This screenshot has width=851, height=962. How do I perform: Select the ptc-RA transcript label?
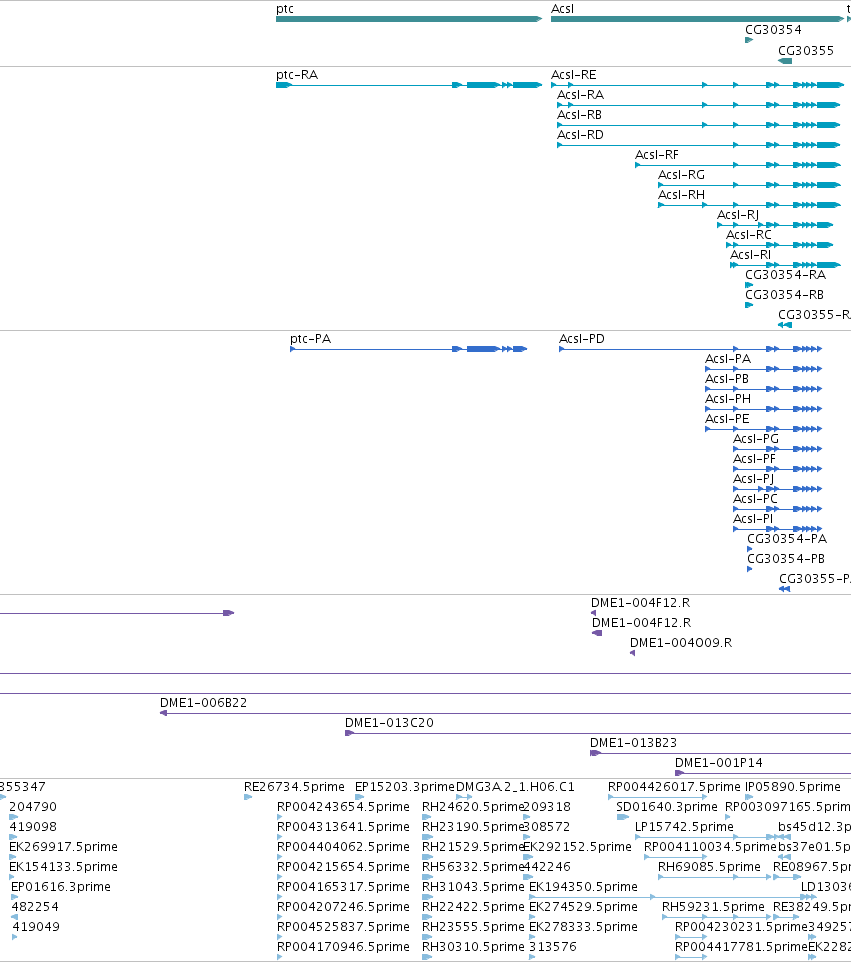[297, 75]
